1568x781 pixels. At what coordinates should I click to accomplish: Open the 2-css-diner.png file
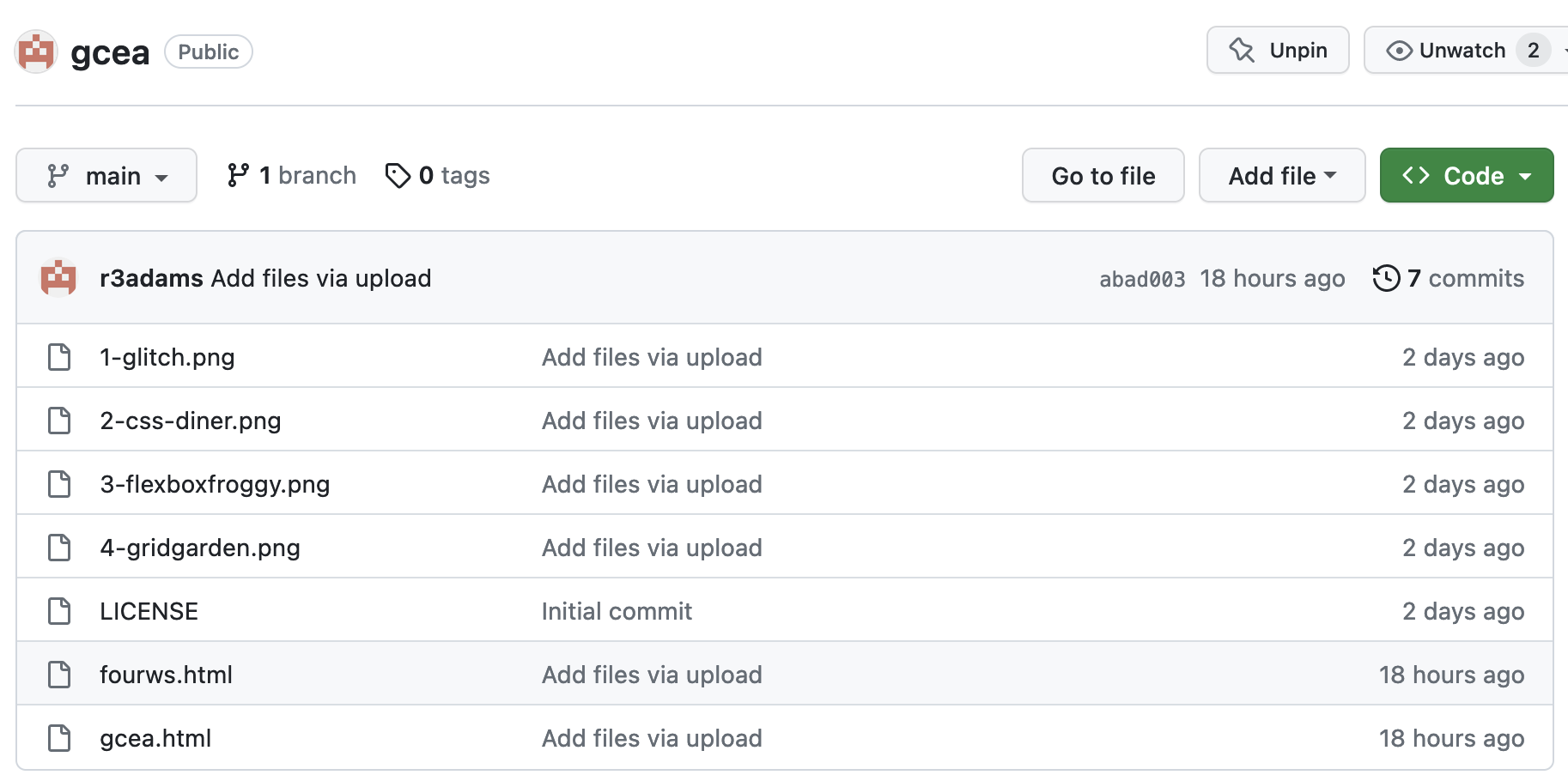[x=191, y=421]
